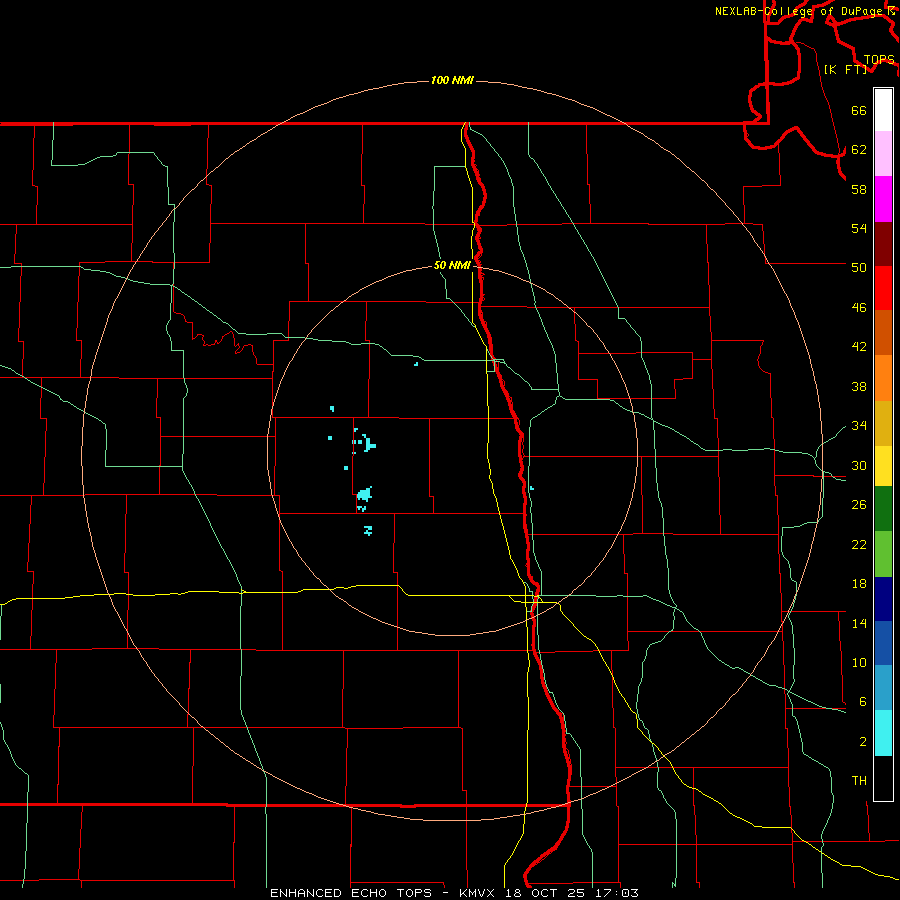The height and width of the screenshot is (900, 900).
Task: Click the "38" legend value label
Action: click(x=859, y=387)
